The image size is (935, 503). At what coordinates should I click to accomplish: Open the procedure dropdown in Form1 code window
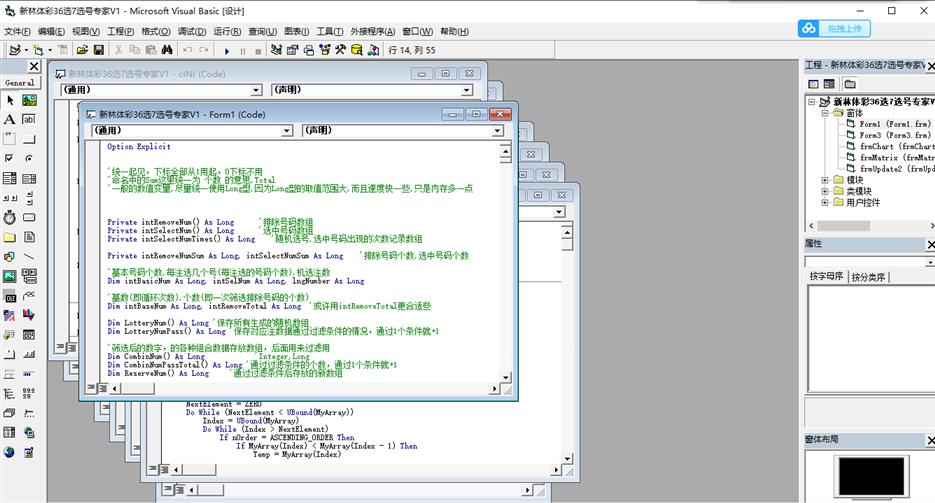point(497,131)
